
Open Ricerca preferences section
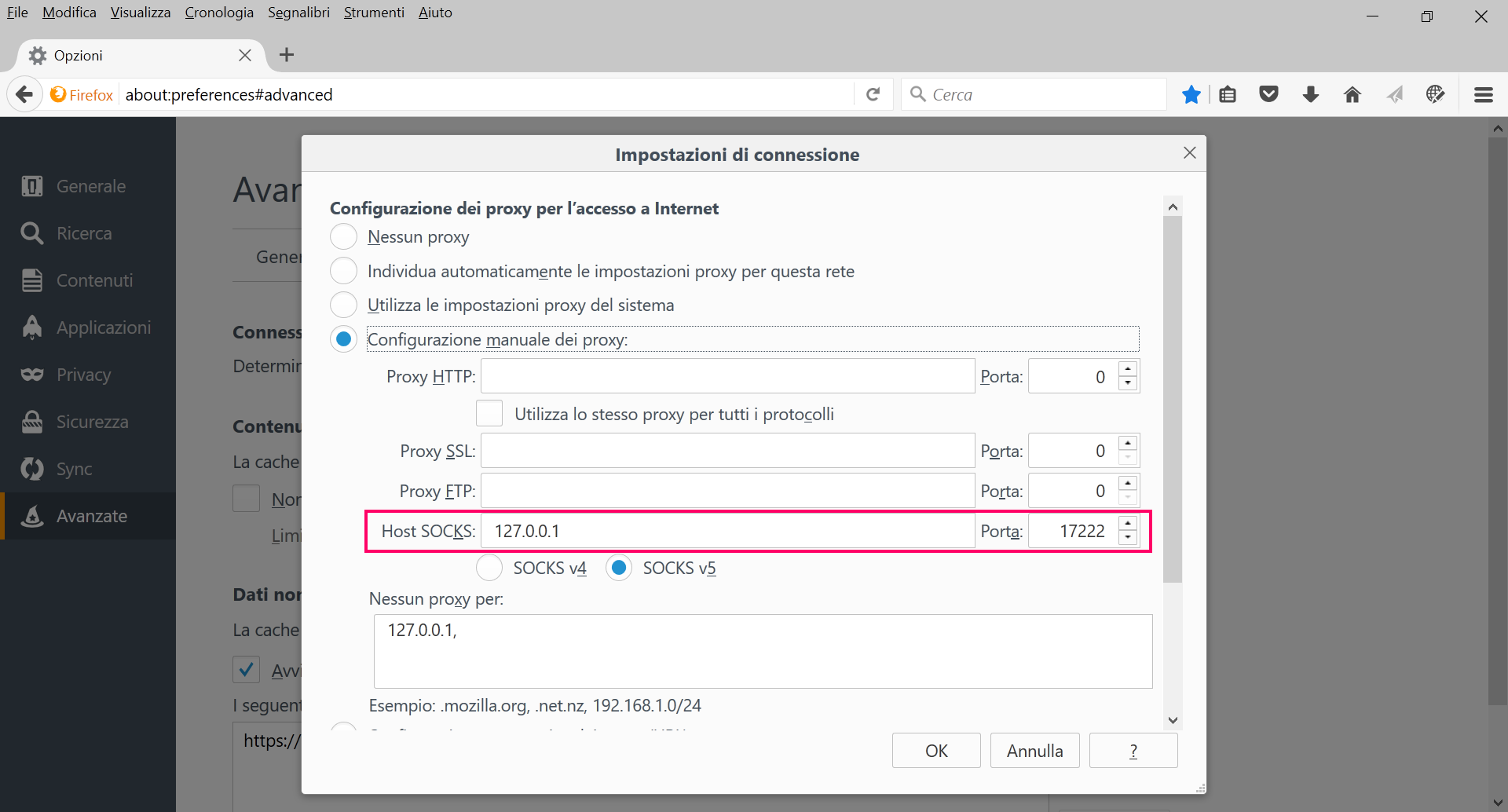[x=88, y=233]
